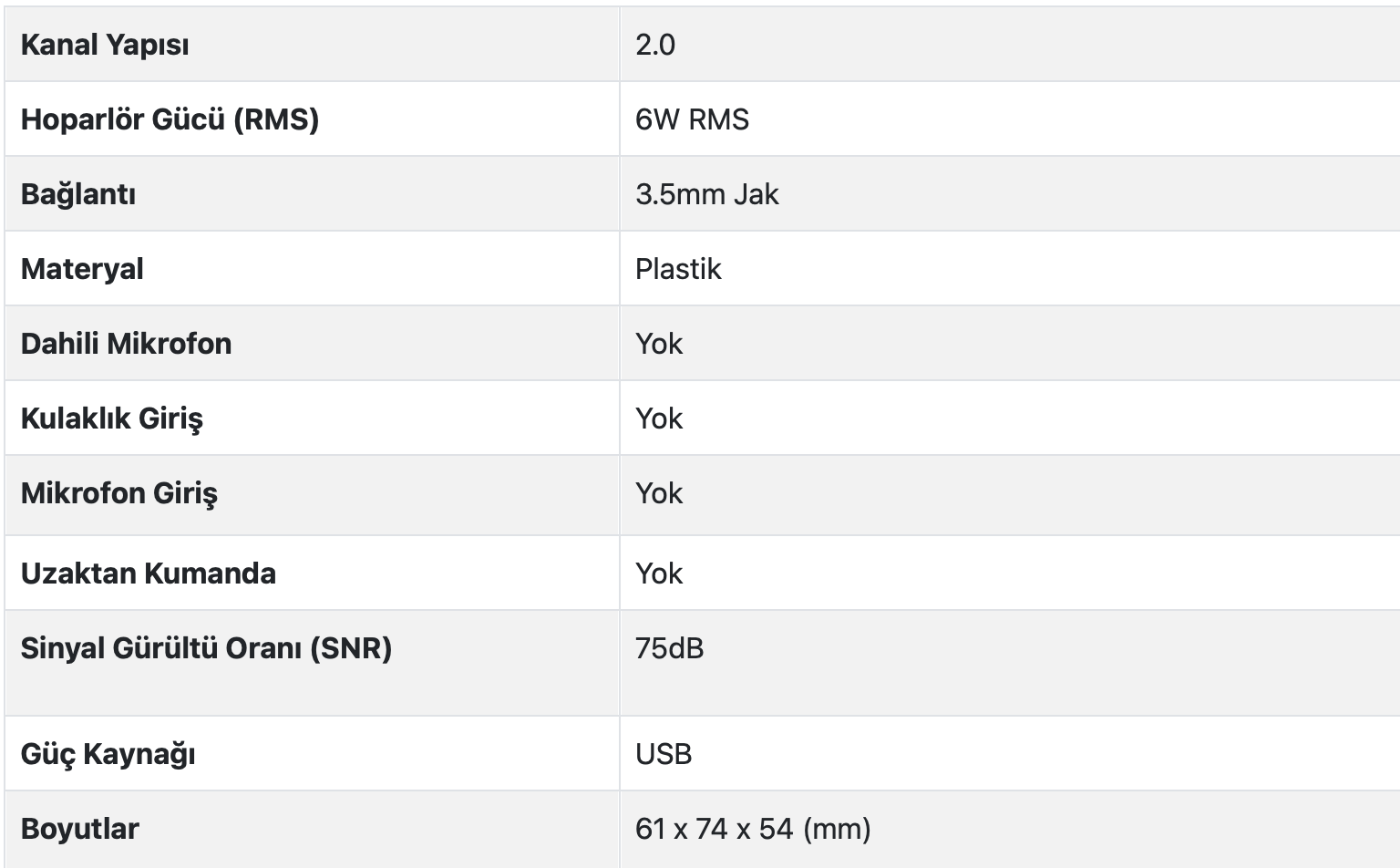Click the Uzaktan Kumanda label
Viewport: 1400px width, 868px height.
click(x=149, y=573)
